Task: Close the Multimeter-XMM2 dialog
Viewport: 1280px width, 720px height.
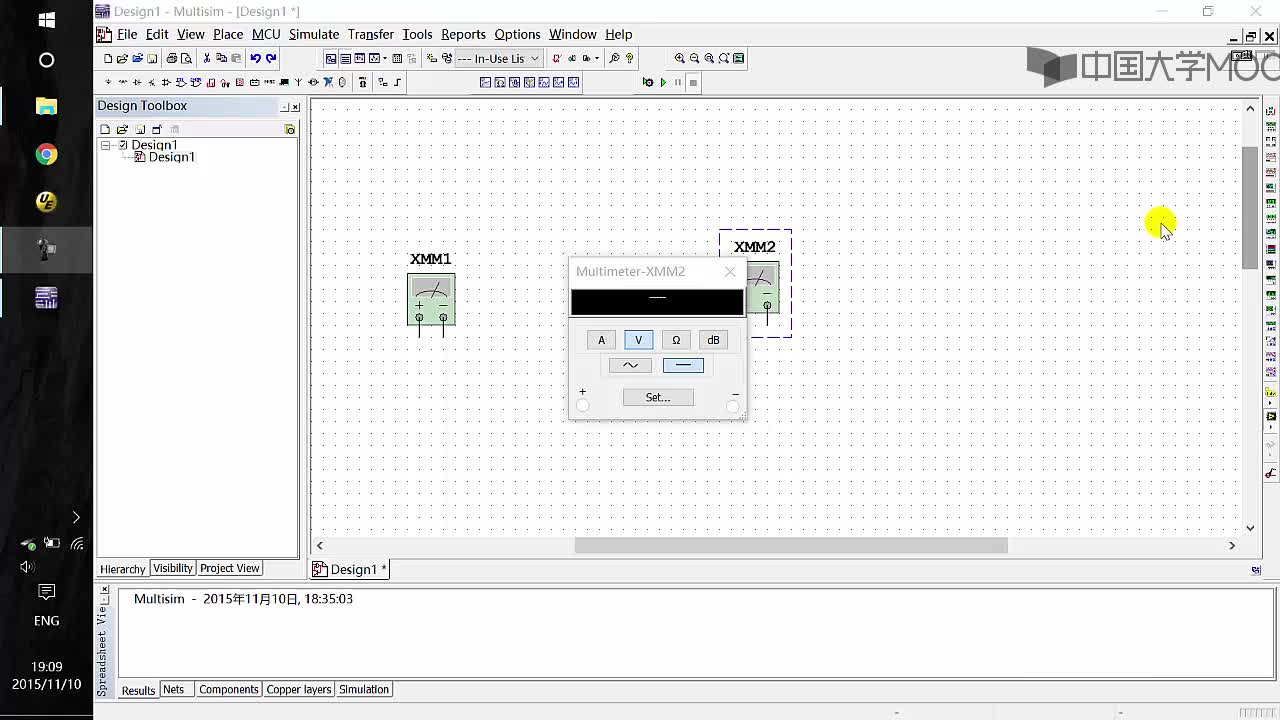Action: pyautogui.click(x=730, y=271)
